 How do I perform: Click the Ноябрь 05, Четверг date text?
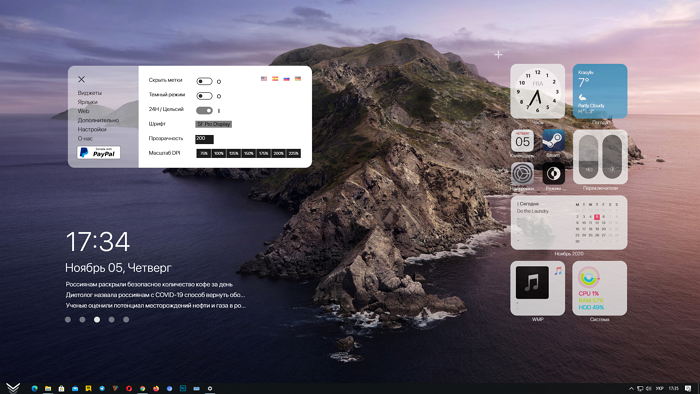[x=118, y=268]
